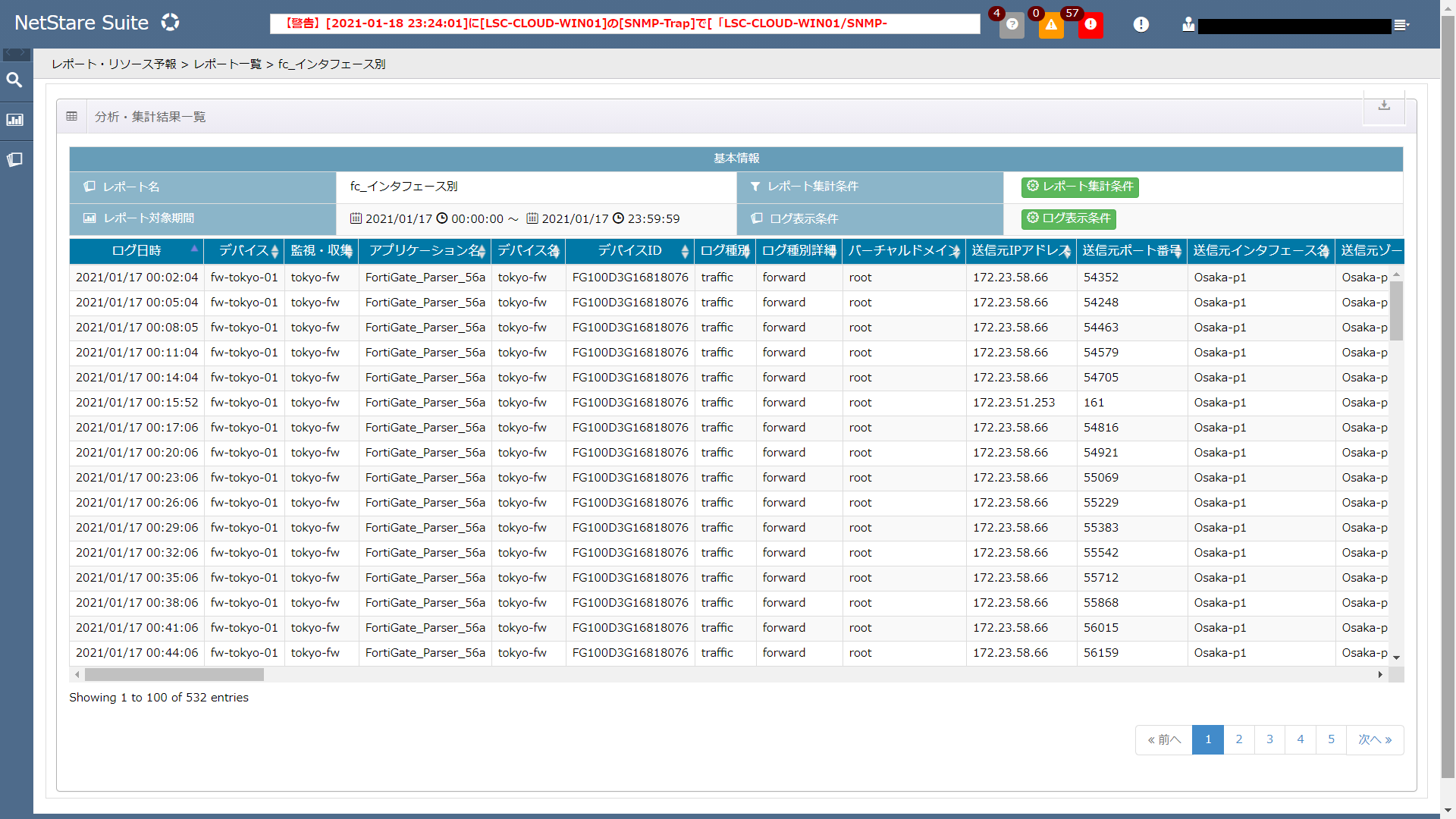Viewport: 1456px width, 819px height.
Task: Open the header menu list icon
Action: pyautogui.click(x=1401, y=25)
